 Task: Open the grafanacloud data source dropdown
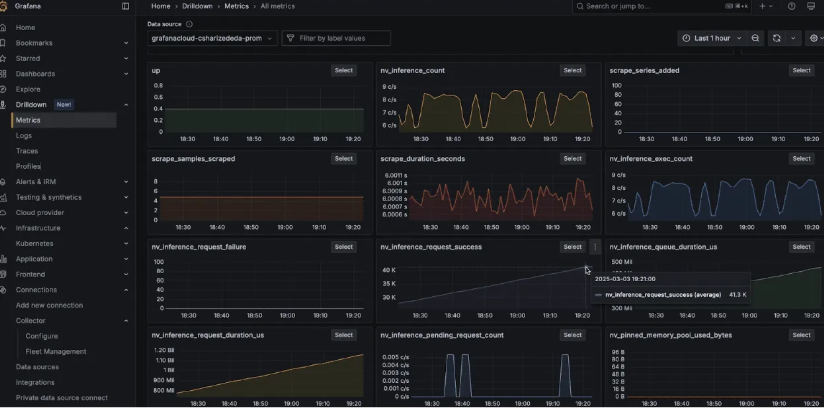click(x=211, y=38)
